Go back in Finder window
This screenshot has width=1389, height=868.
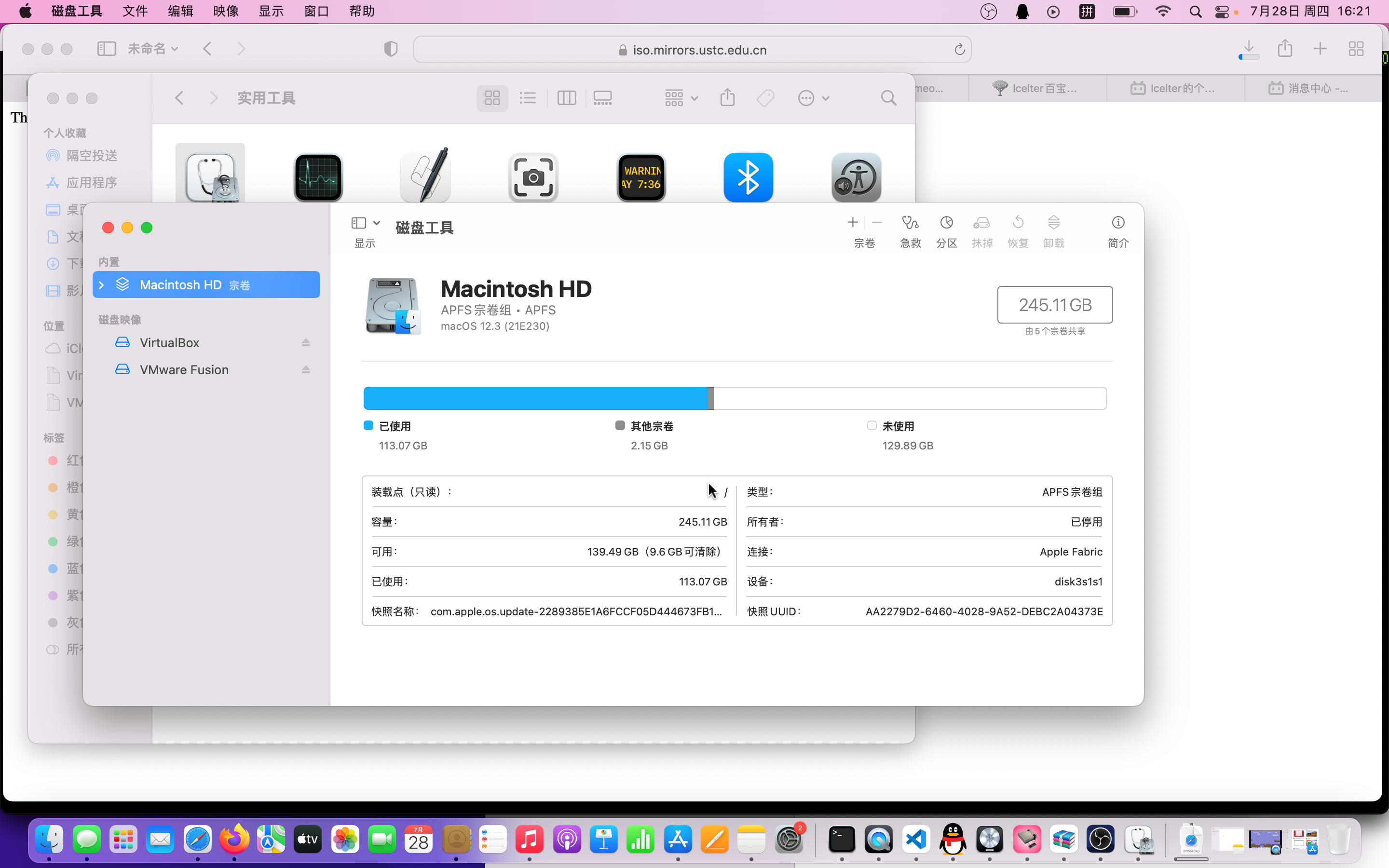point(179,98)
